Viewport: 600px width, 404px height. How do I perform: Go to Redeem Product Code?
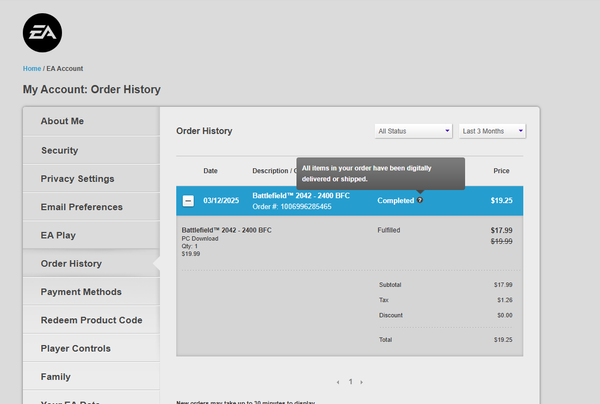[90, 320]
